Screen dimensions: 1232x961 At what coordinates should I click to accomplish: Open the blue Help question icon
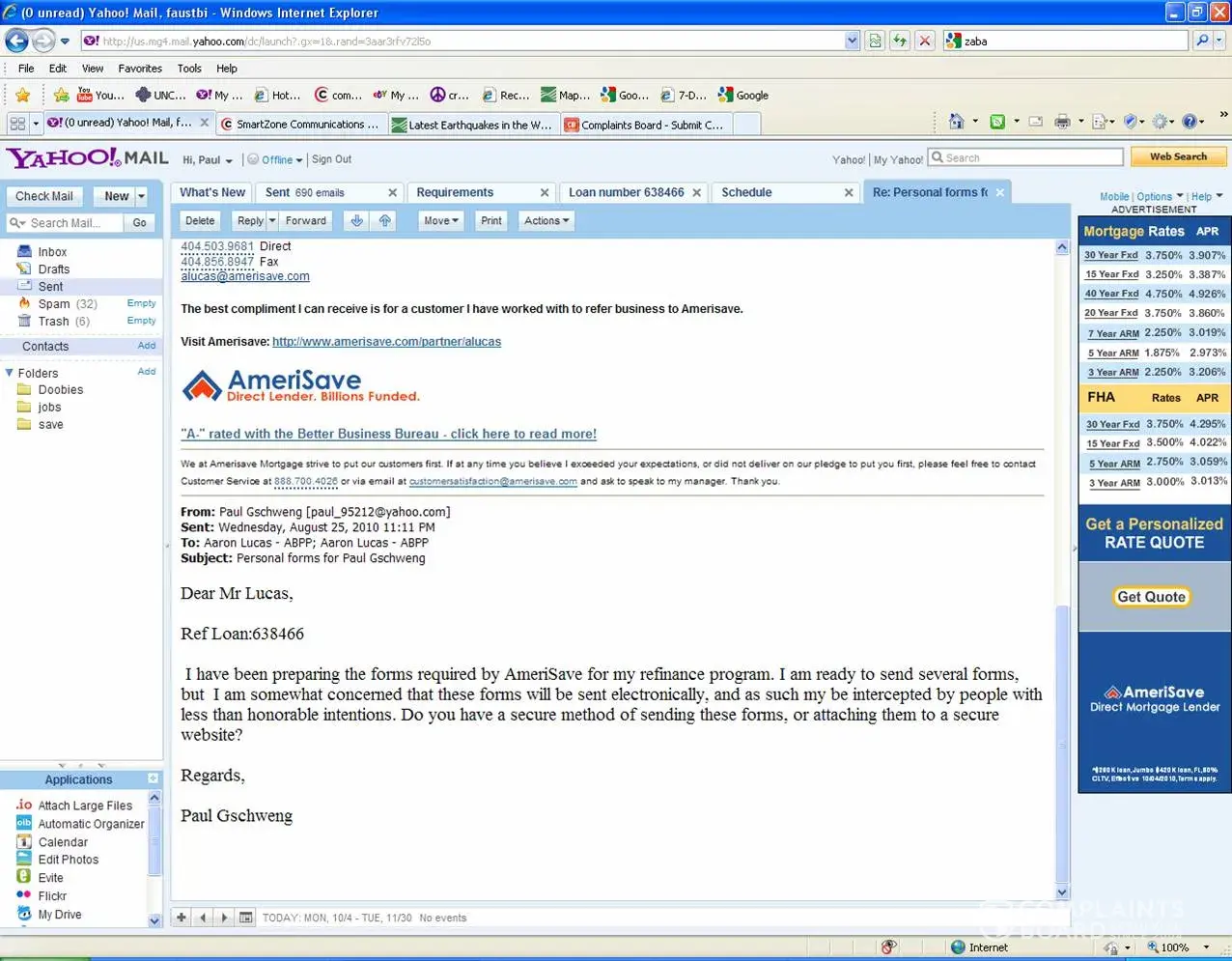click(x=1190, y=122)
